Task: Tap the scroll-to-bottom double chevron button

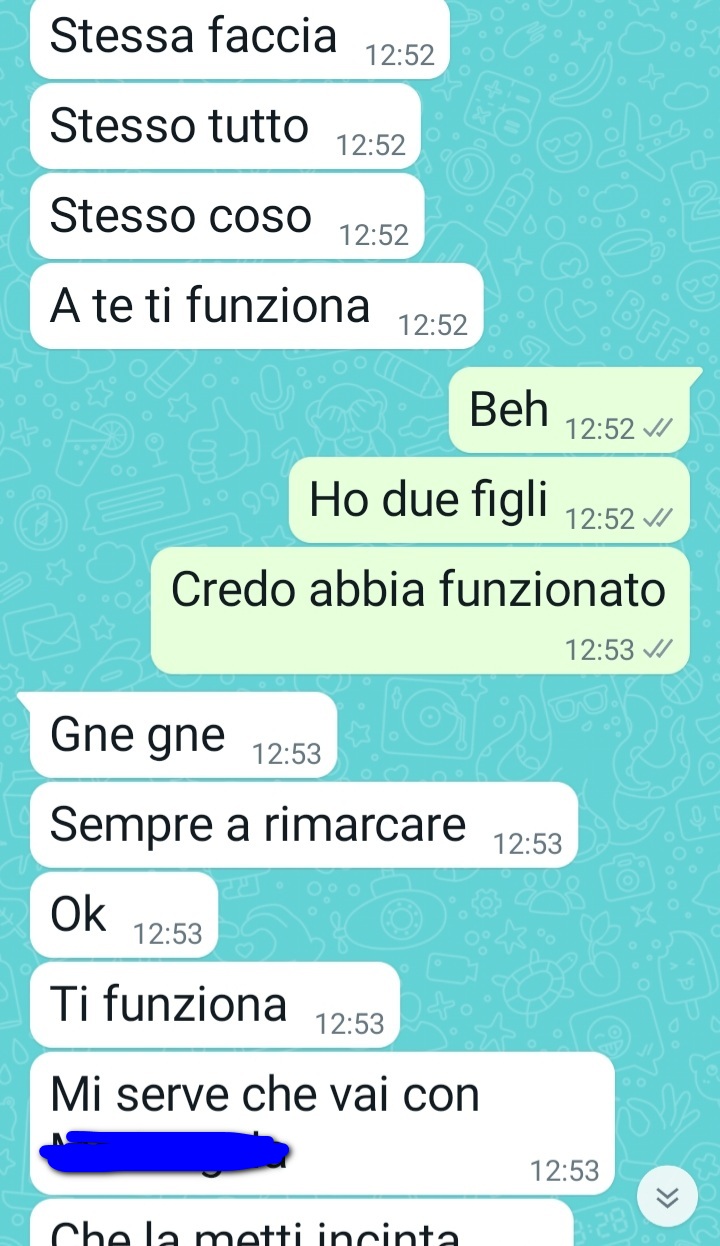Action: click(x=668, y=1196)
